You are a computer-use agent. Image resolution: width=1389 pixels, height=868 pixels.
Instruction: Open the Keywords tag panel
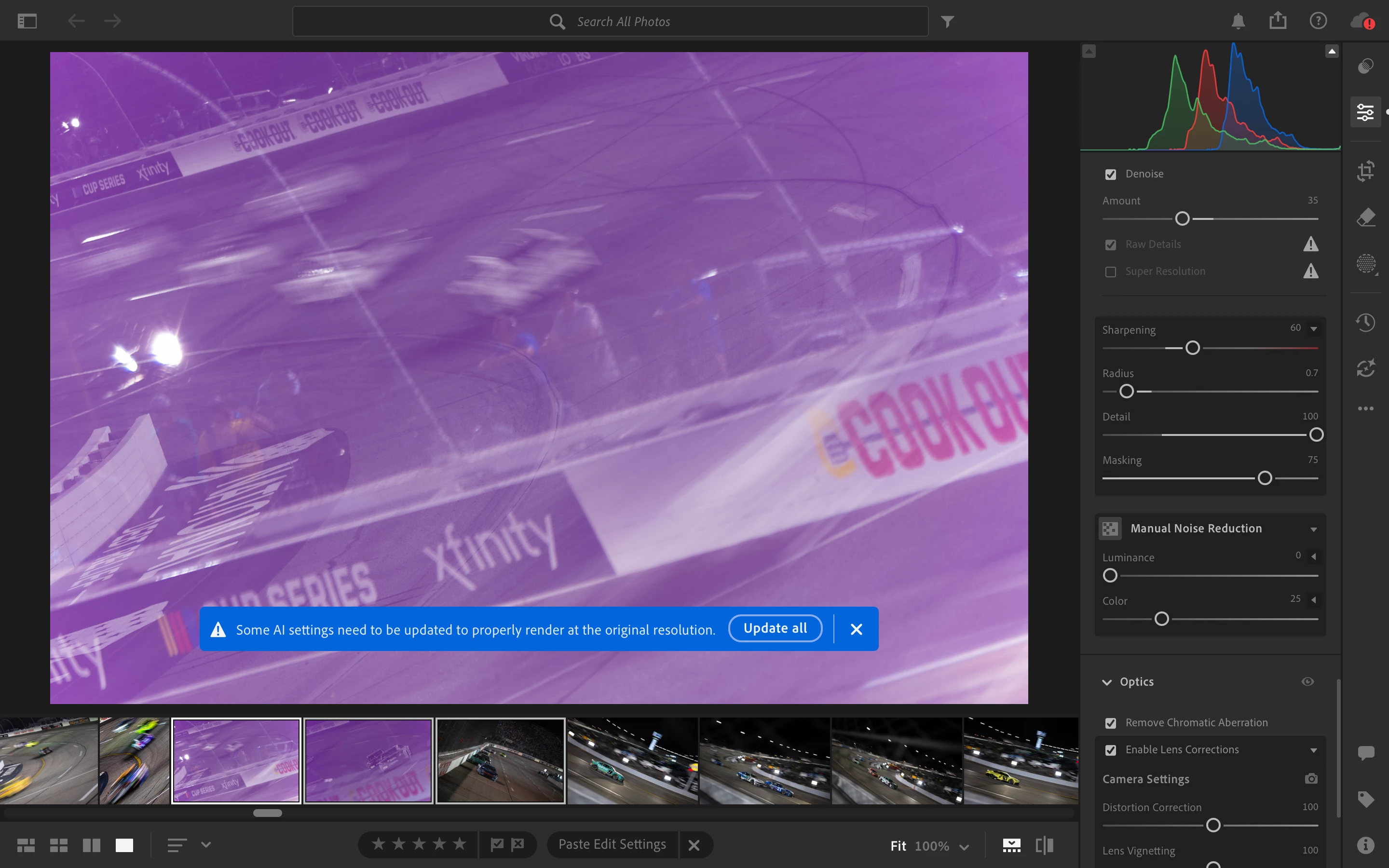(1365, 799)
